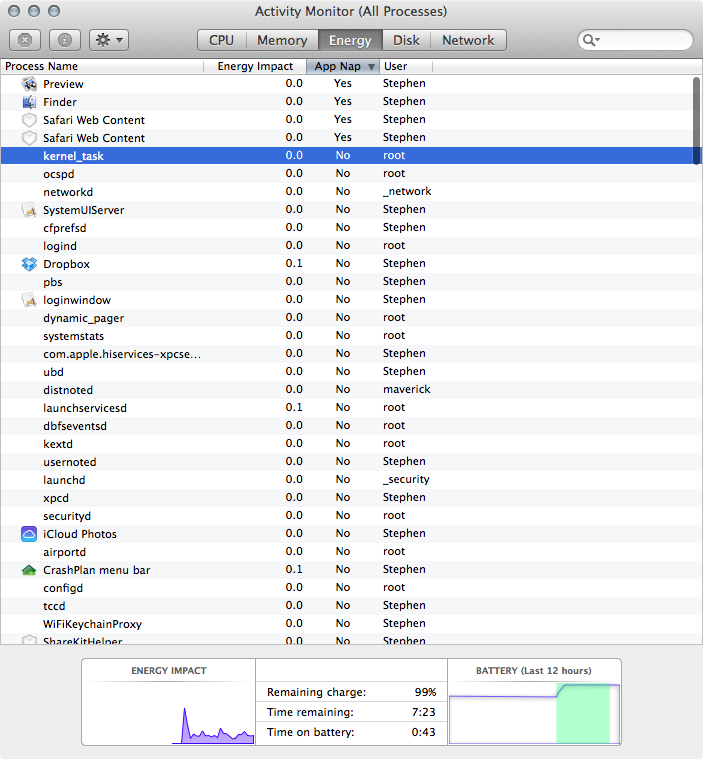Viewport: 703px width, 759px height.
Task: Click the maverick user on distnoted row
Action: (x=407, y=389)
